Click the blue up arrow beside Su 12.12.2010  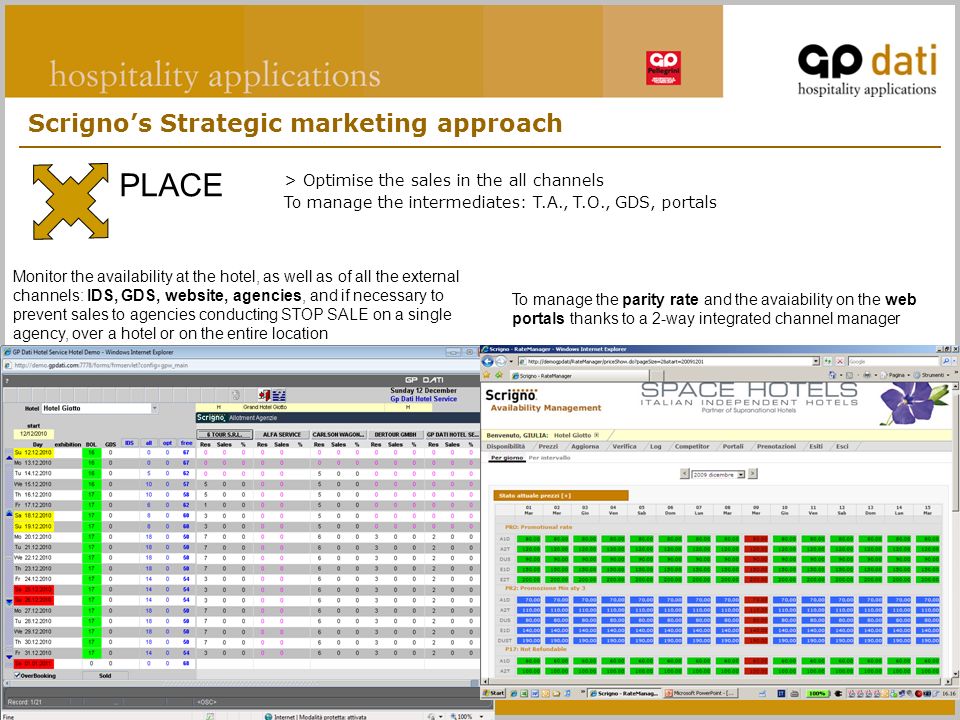point(9,457)
